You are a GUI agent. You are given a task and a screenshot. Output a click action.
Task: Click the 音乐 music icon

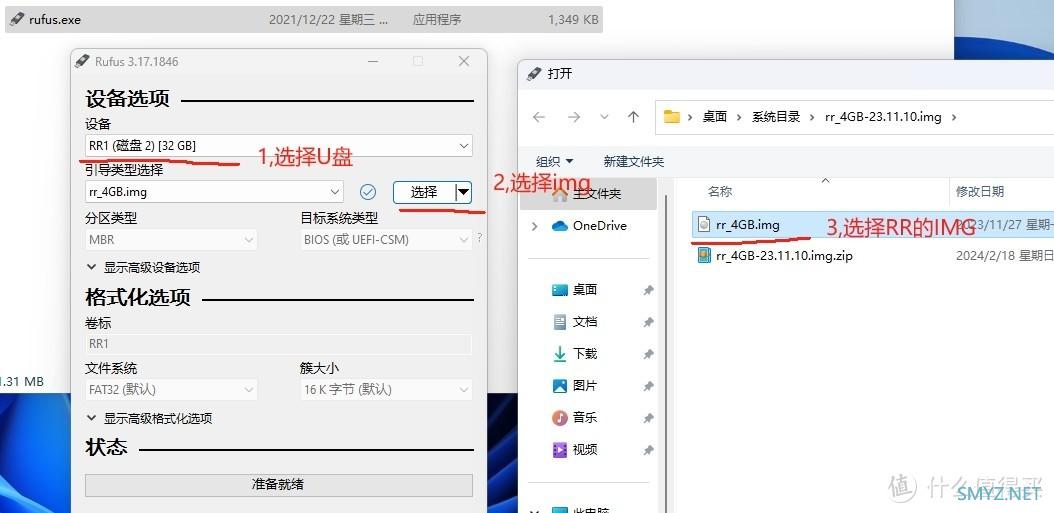(560, 418)
